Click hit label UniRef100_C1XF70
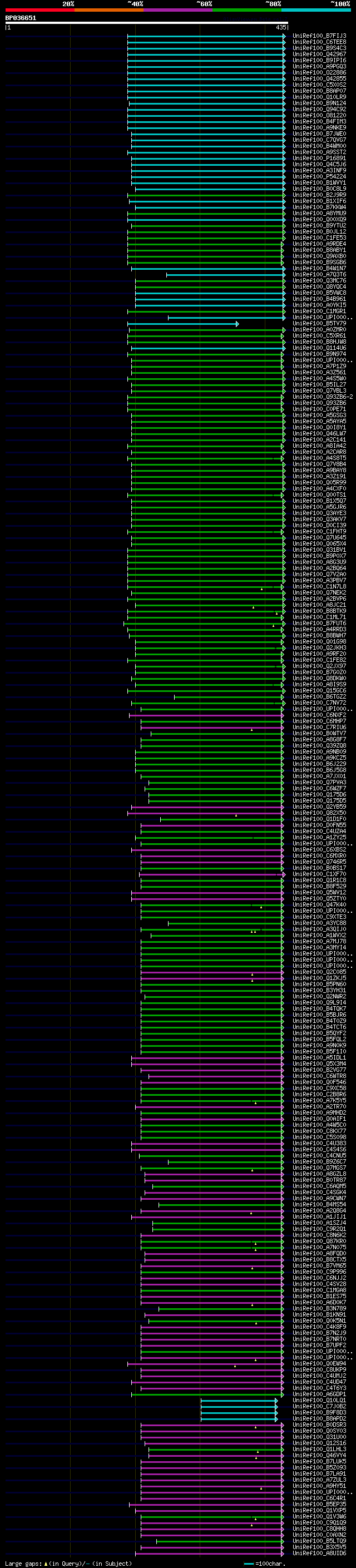356x1568 pixels. 319,874
